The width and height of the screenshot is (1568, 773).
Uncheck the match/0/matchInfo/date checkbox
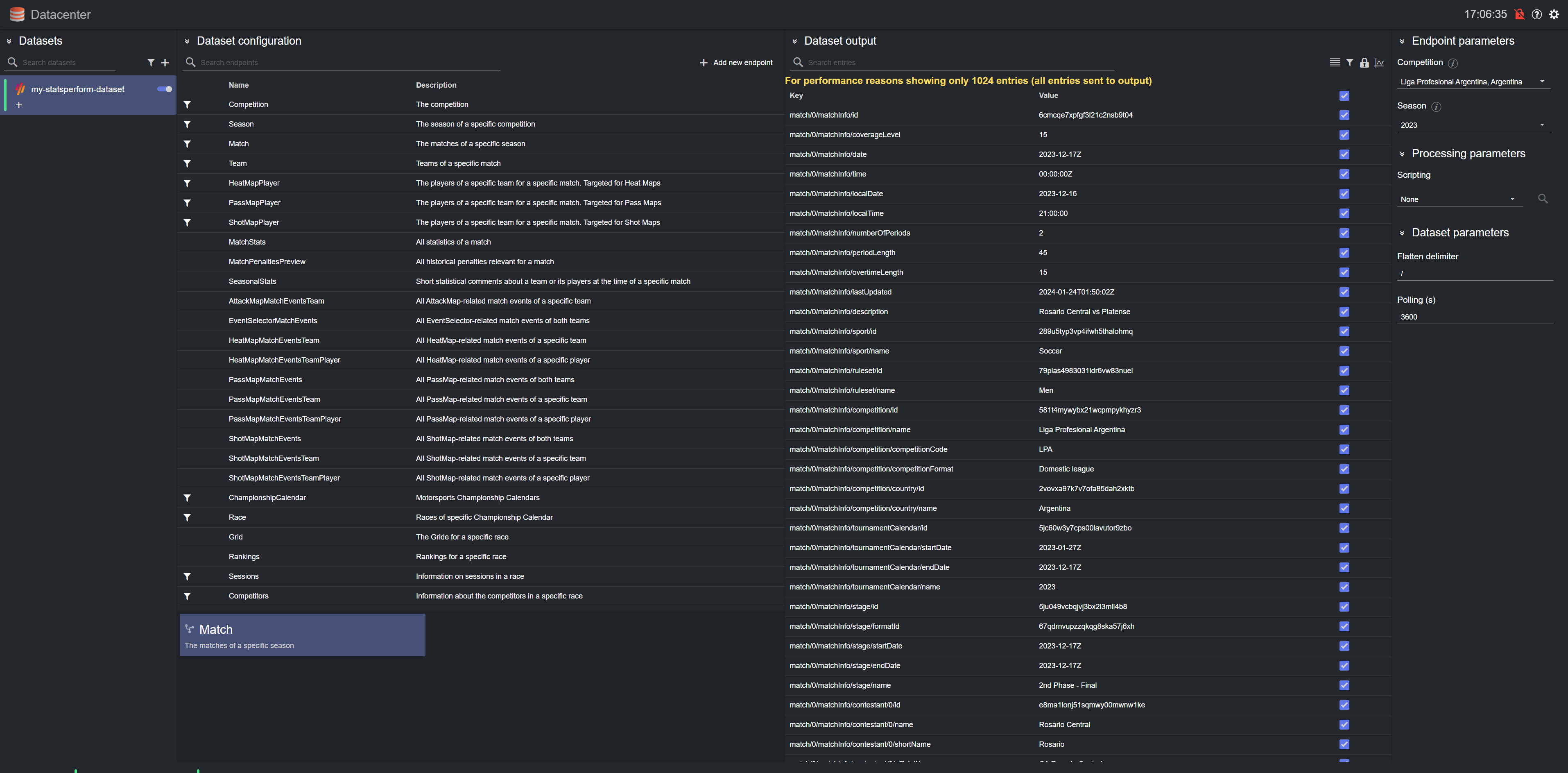coord(1344,155)
